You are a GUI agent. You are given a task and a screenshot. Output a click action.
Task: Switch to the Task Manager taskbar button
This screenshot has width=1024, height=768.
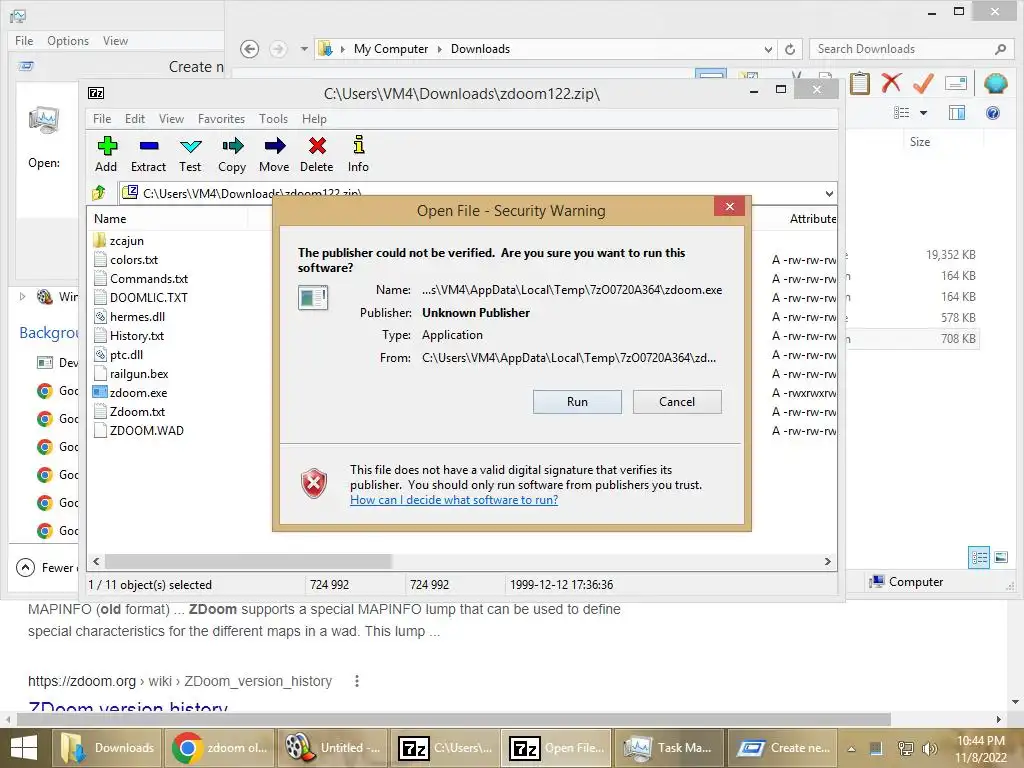pyautogui.click(x=669, y=748)
